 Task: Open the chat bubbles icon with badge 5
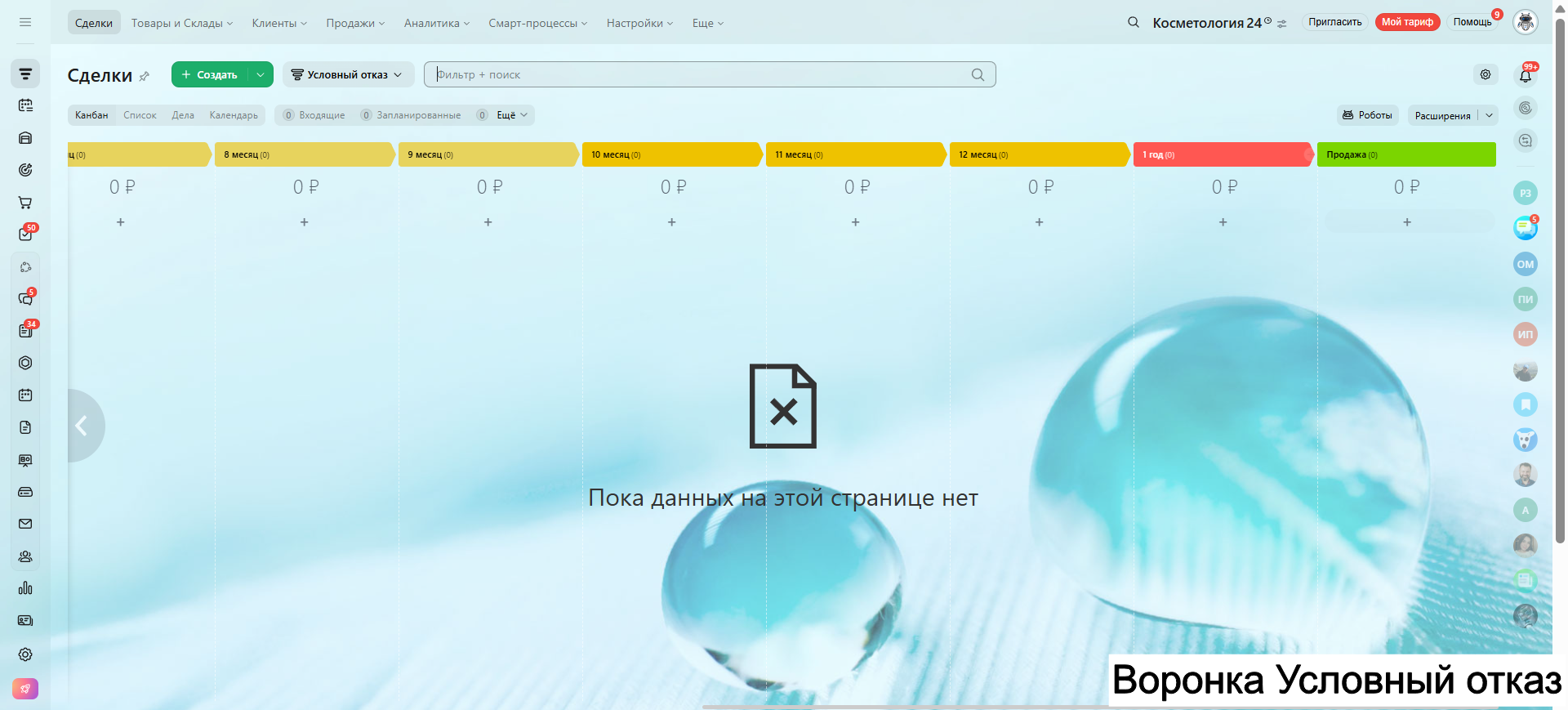point(25,299)
